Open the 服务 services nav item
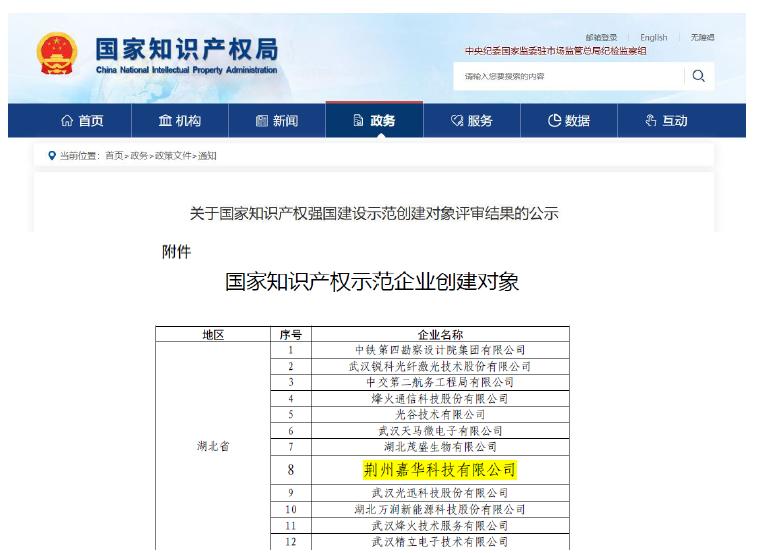The image size is (776, 553). tap(472, 121)
